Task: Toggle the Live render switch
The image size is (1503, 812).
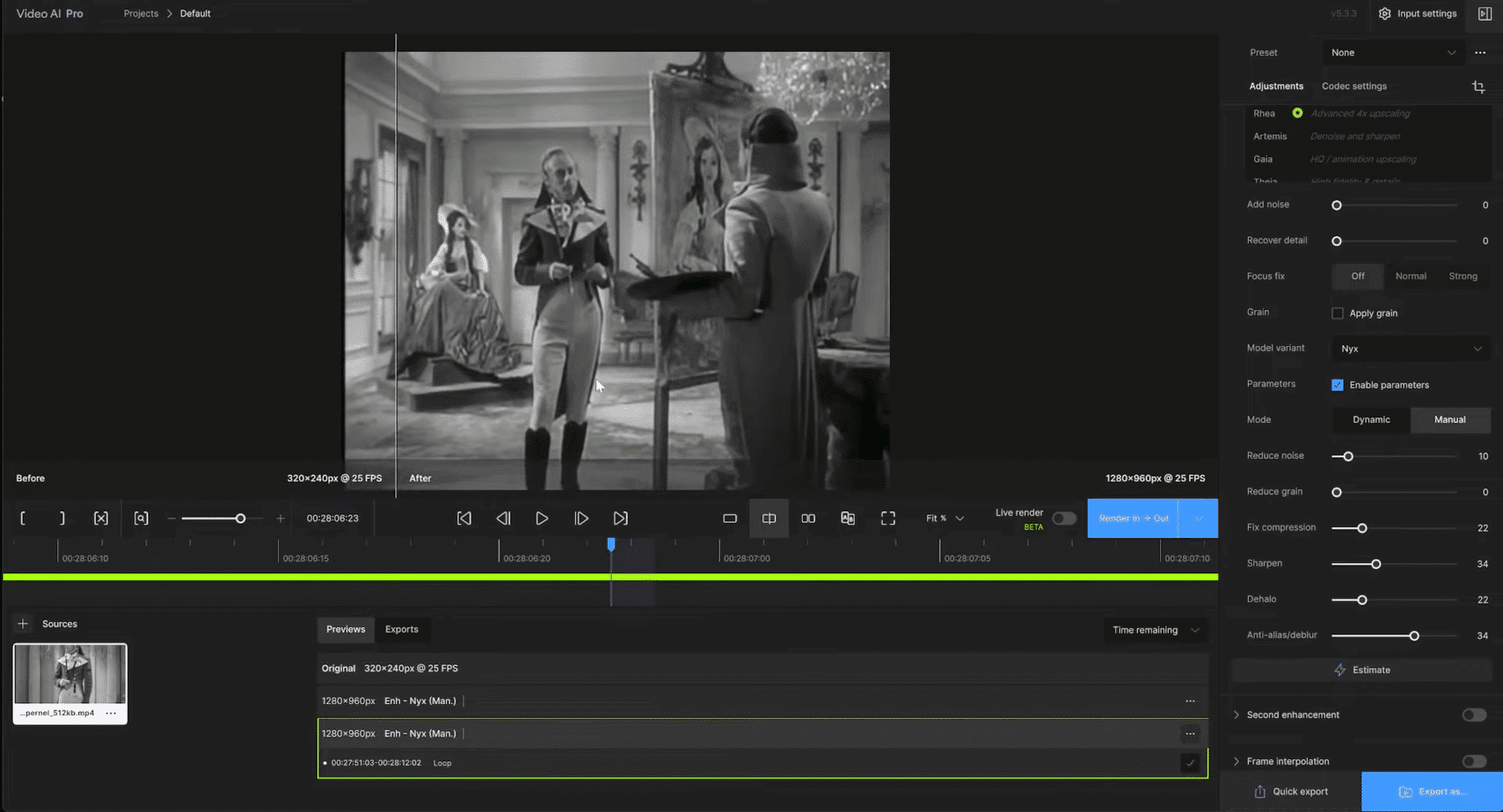Action: pyautogui.click(x=1063, y=518)
